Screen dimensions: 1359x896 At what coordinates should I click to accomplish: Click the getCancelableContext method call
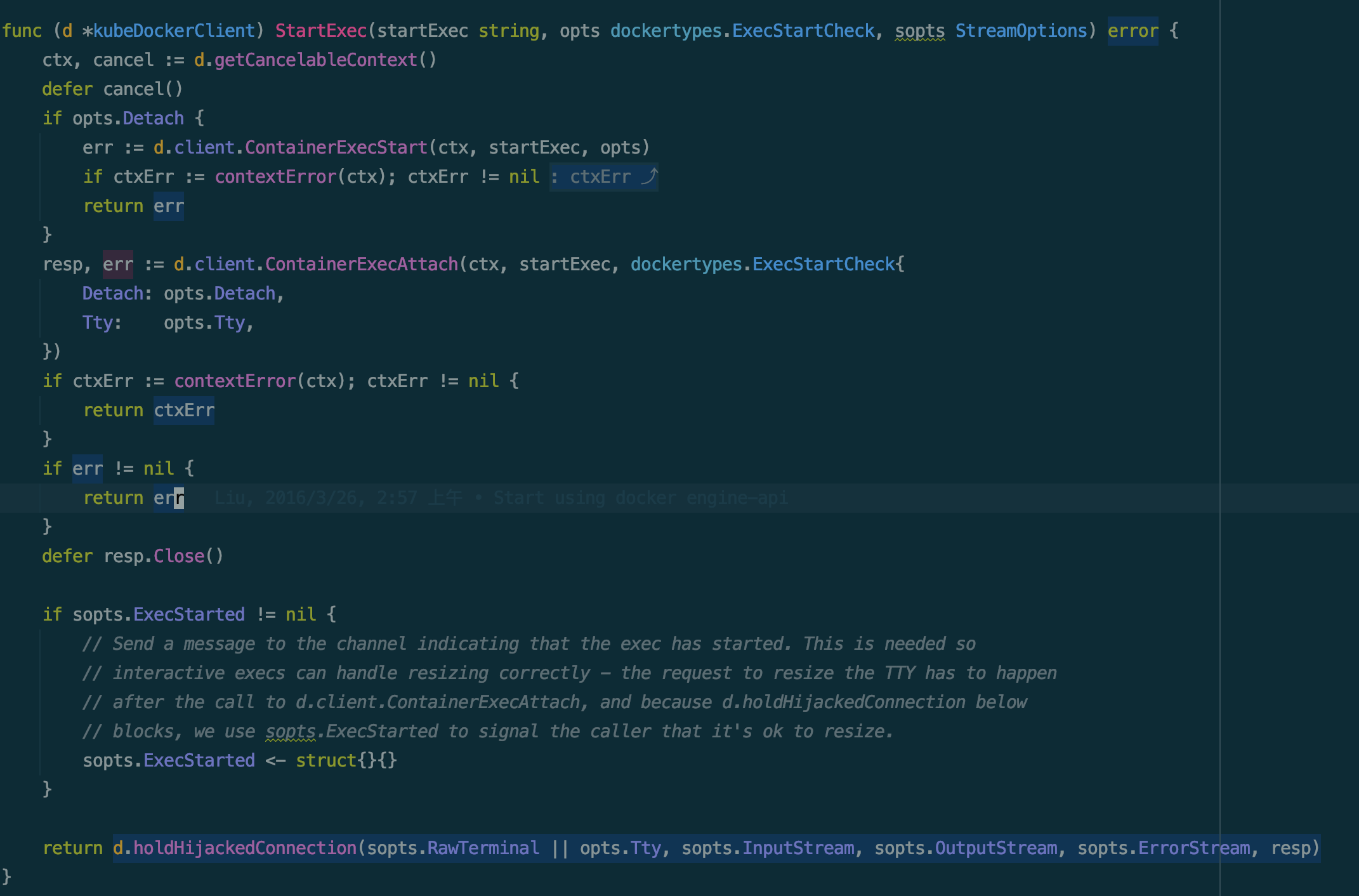[x=315, y=60]
